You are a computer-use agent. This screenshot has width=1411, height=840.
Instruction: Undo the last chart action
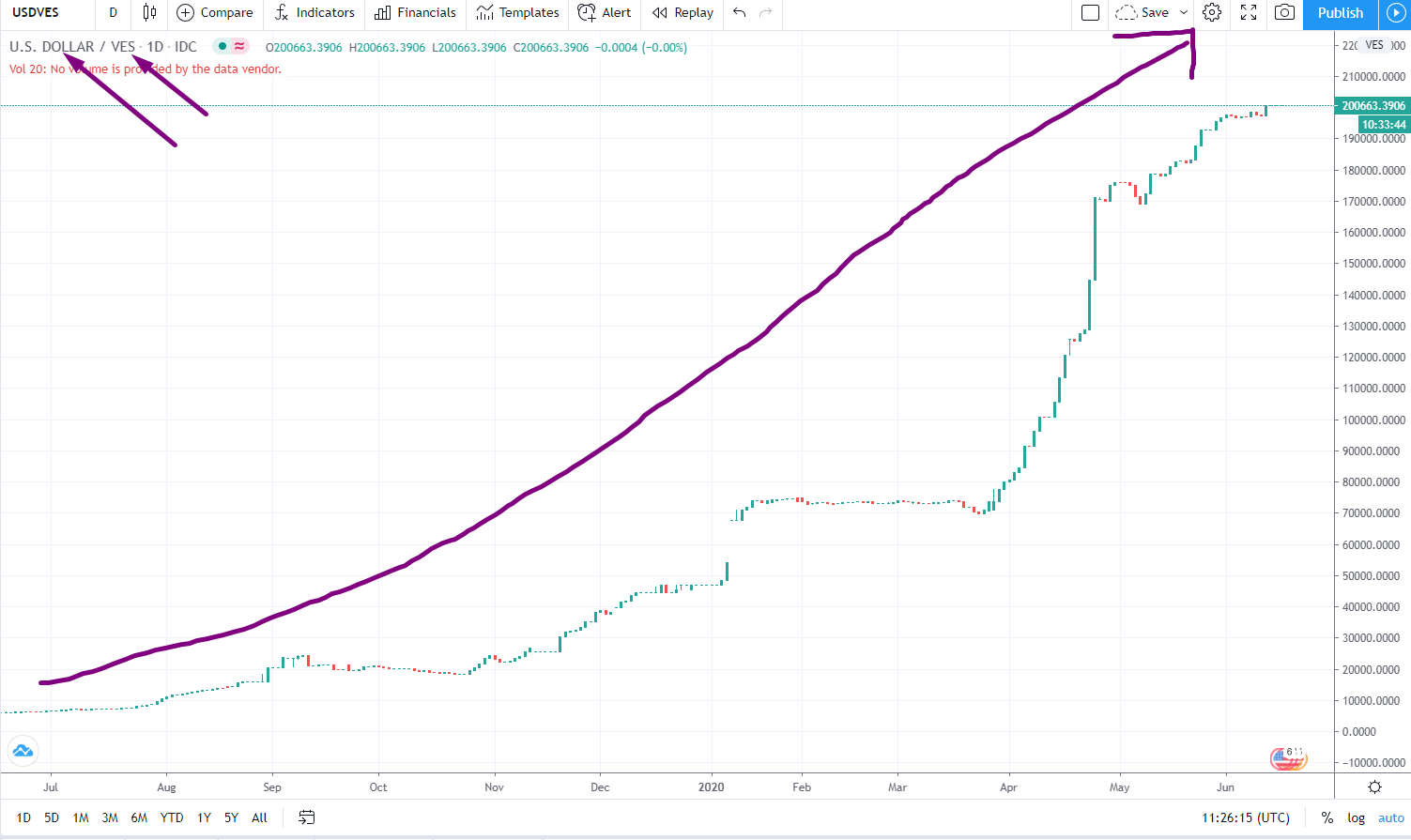tap(740, 13)
